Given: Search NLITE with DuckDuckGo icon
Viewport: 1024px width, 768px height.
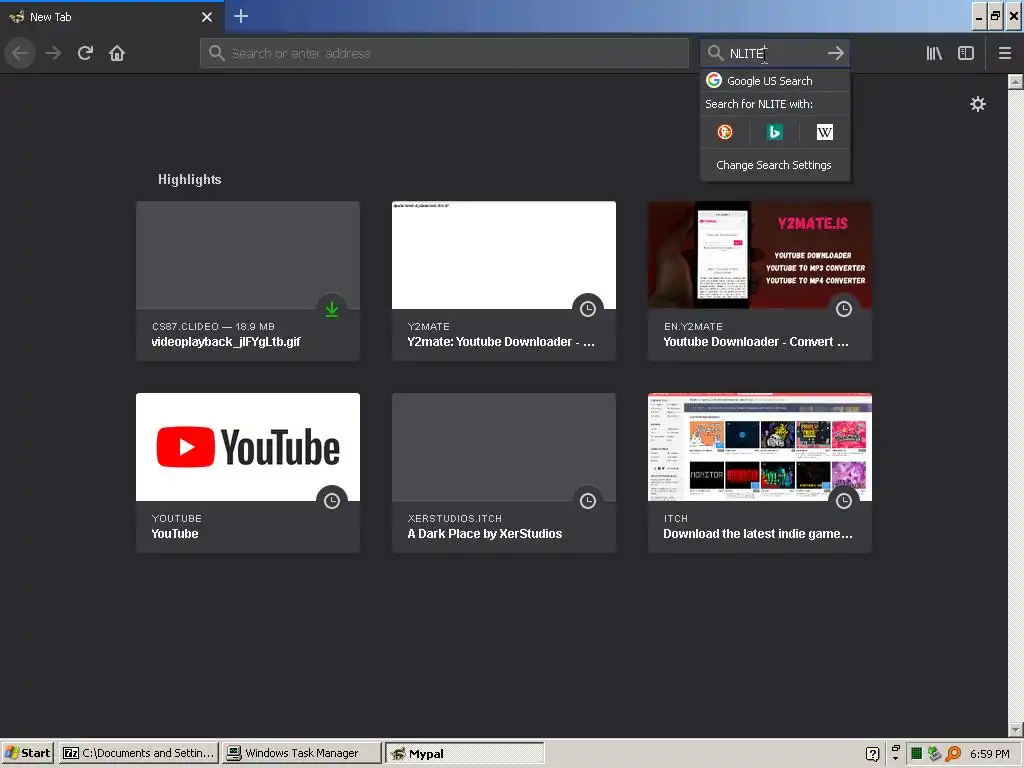Looking at the screenshot, I should [x=725, y=133].
